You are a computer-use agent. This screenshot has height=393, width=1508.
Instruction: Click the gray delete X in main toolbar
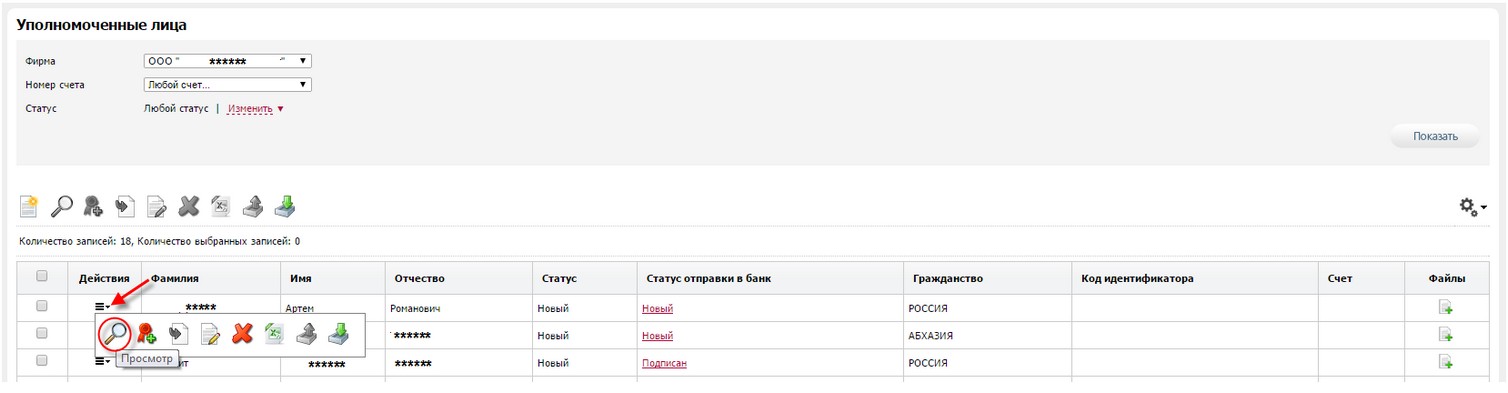189,206
